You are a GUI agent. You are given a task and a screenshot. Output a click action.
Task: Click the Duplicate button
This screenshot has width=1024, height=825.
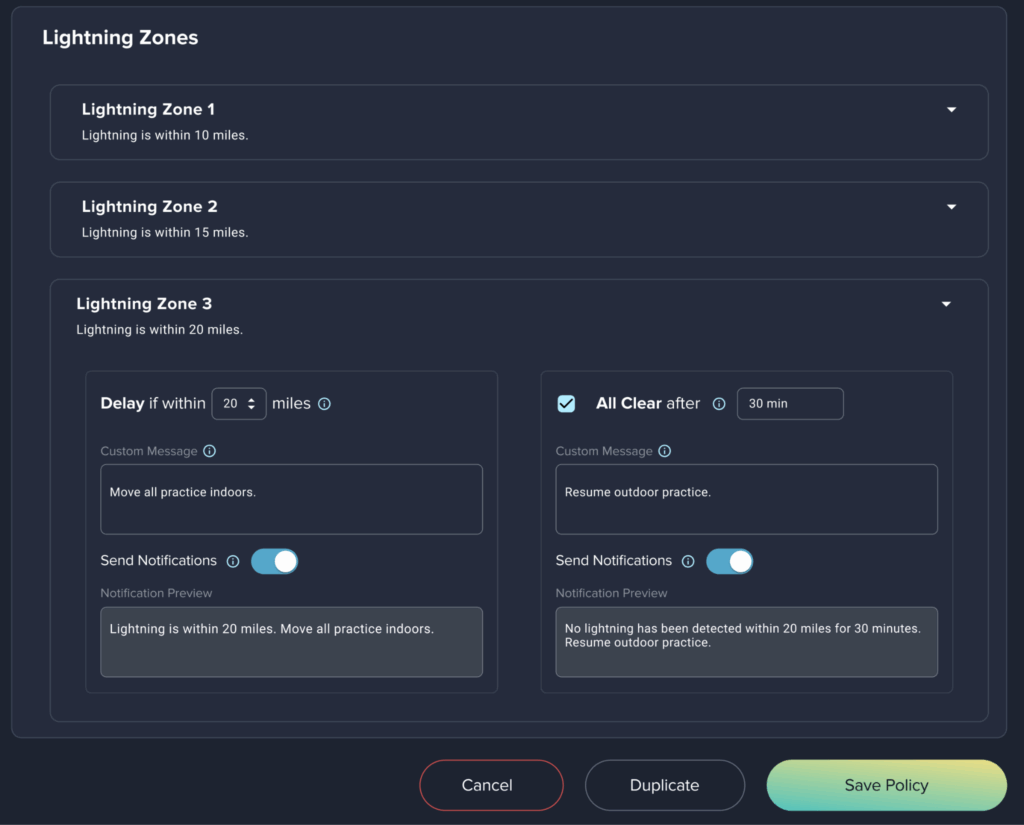tap(664, 785)
